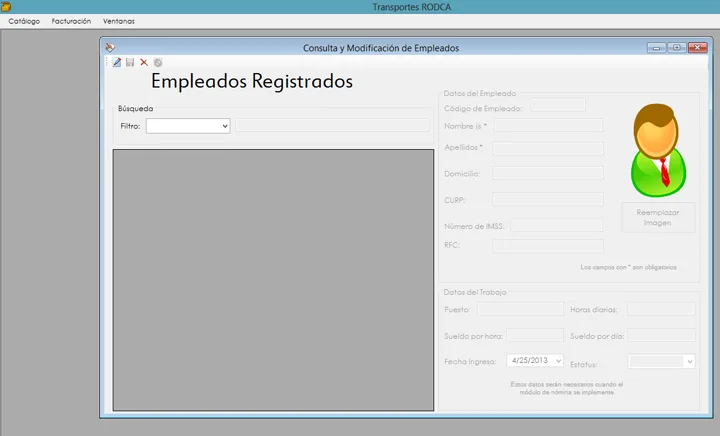Click the Nombre(s) input field
Screen dimensions: 720x436
pos(548,125)
